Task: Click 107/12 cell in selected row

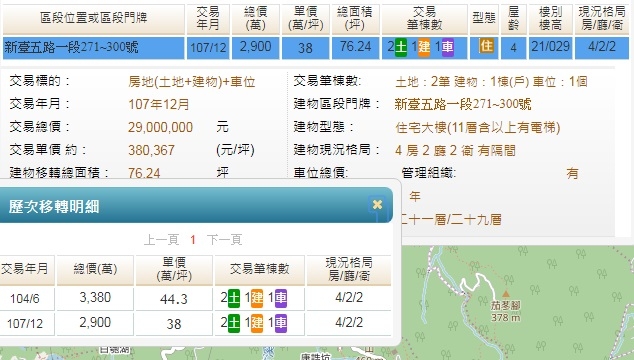Action: coord(208,48)
